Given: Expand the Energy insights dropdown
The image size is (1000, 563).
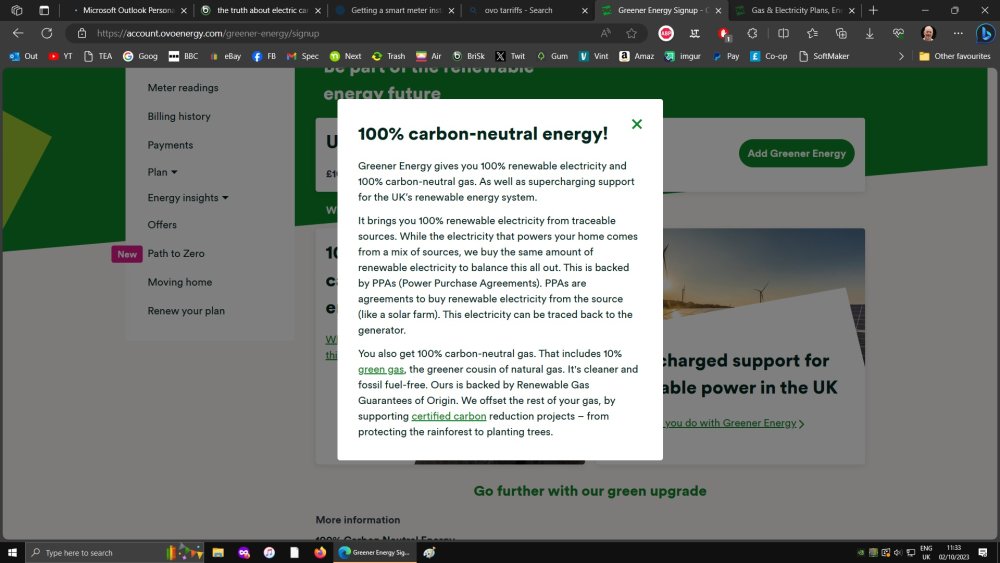Looking at the screenshot, I should pos(188,198).
